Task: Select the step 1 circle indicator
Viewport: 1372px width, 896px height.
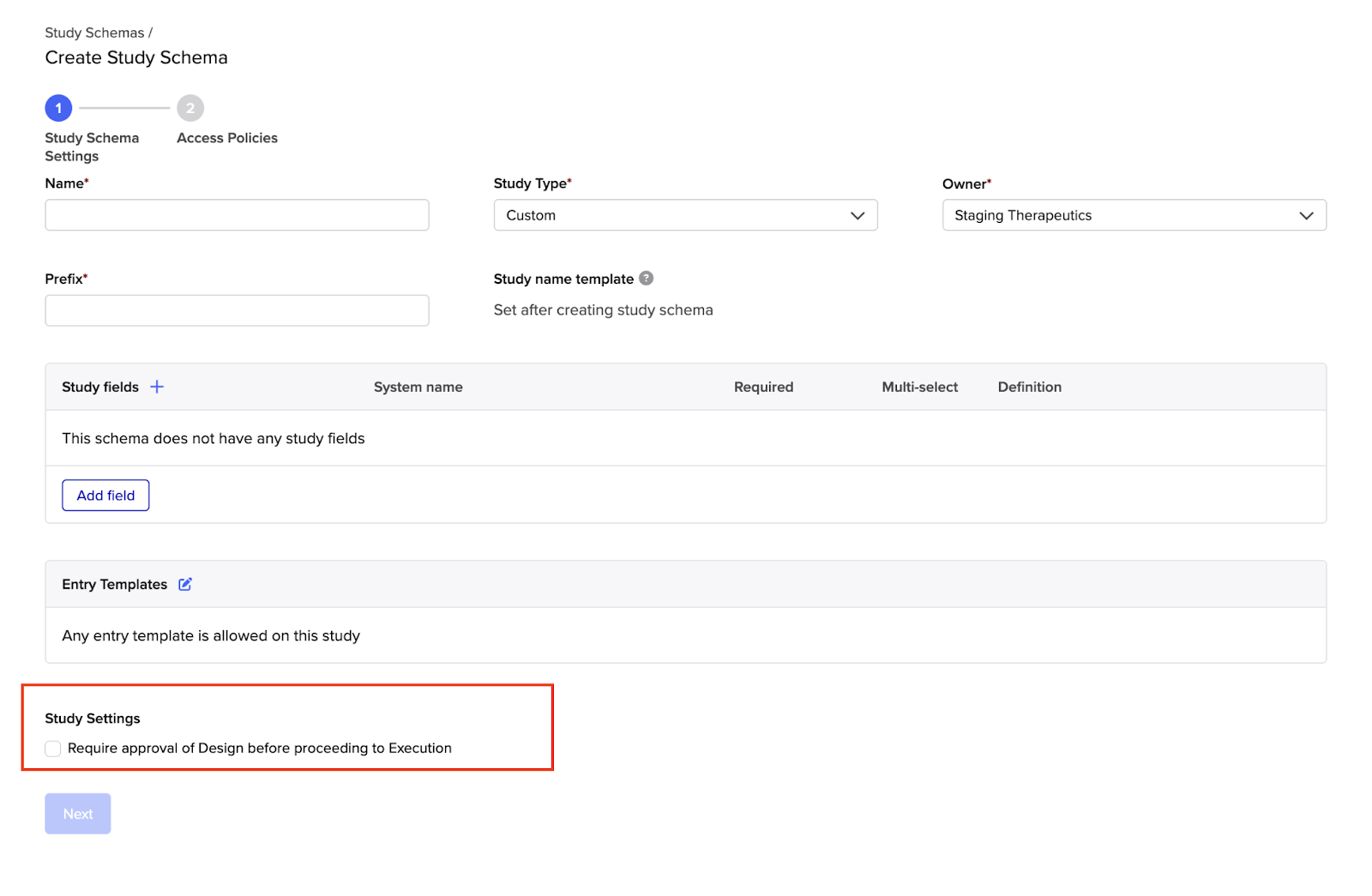Action: point(58,108)
